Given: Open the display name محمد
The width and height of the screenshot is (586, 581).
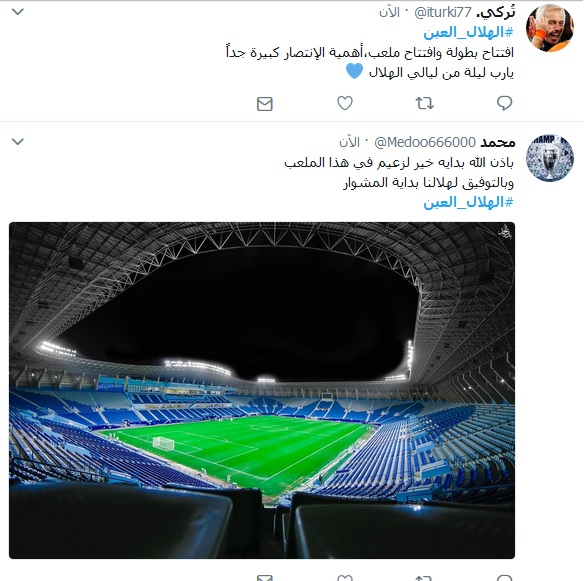Looking at the screenshot, I should click(498, 142).
